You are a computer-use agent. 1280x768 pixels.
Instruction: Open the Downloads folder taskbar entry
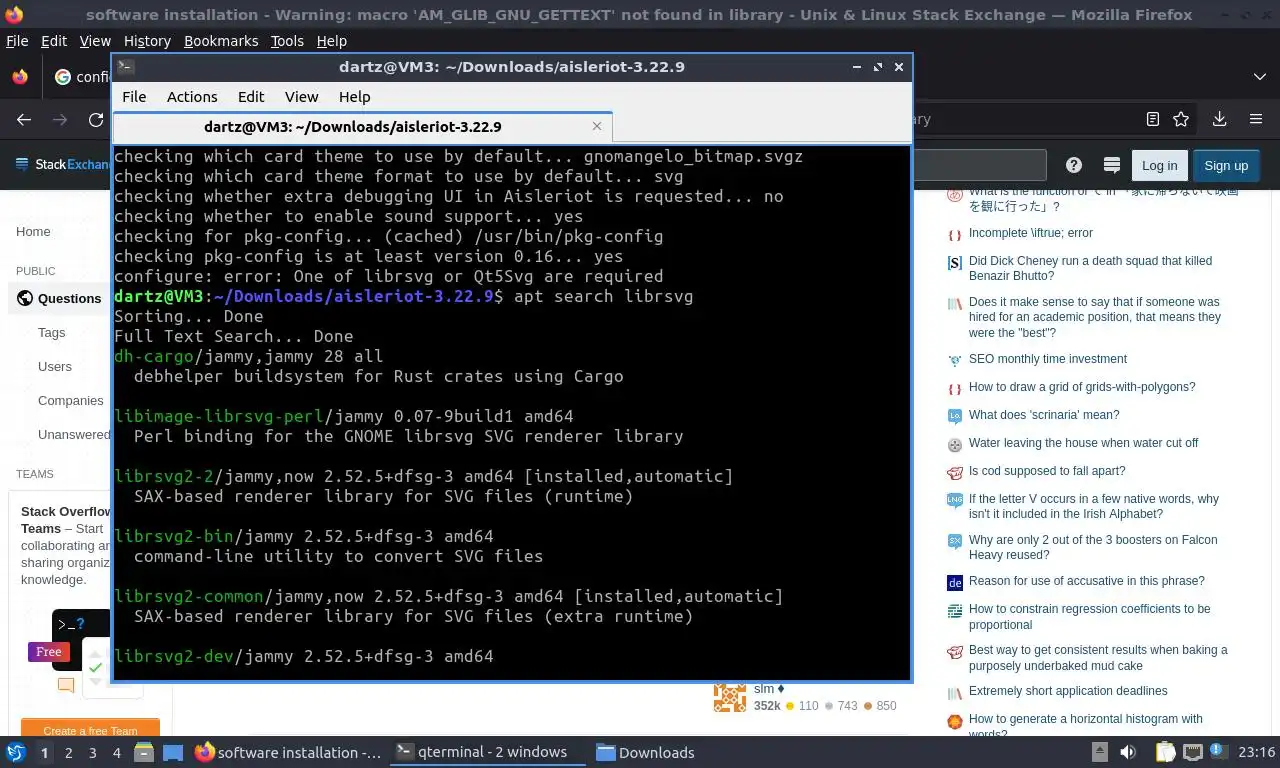point(645,753)
